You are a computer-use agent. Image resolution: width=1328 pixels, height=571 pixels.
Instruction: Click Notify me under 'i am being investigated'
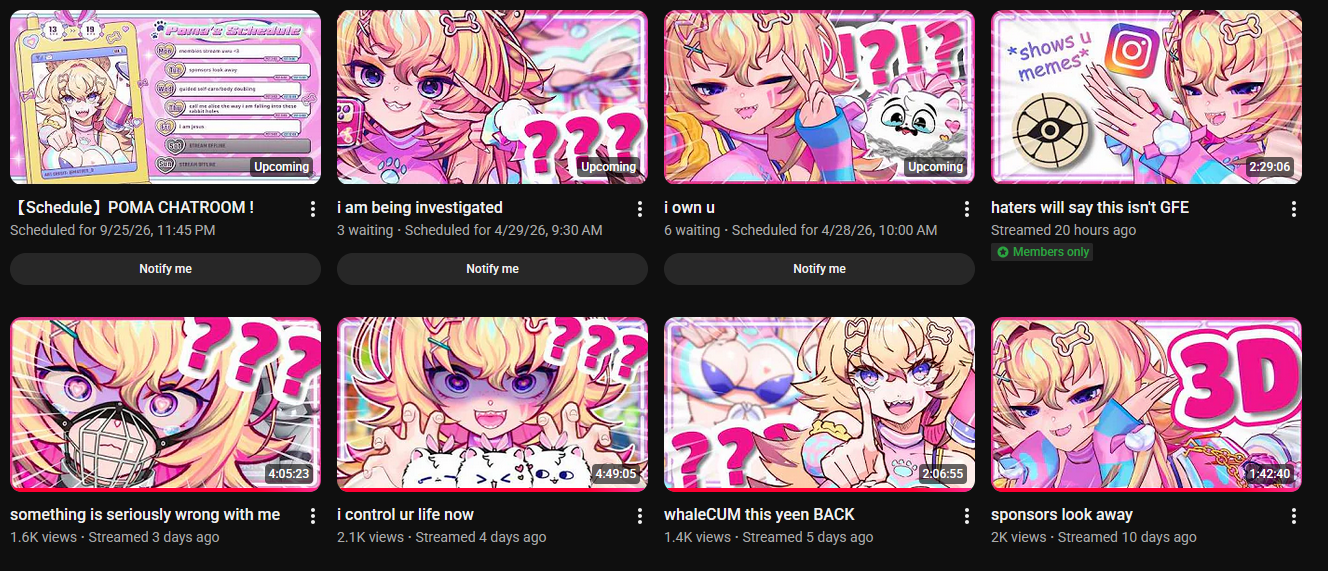(492, 269)
